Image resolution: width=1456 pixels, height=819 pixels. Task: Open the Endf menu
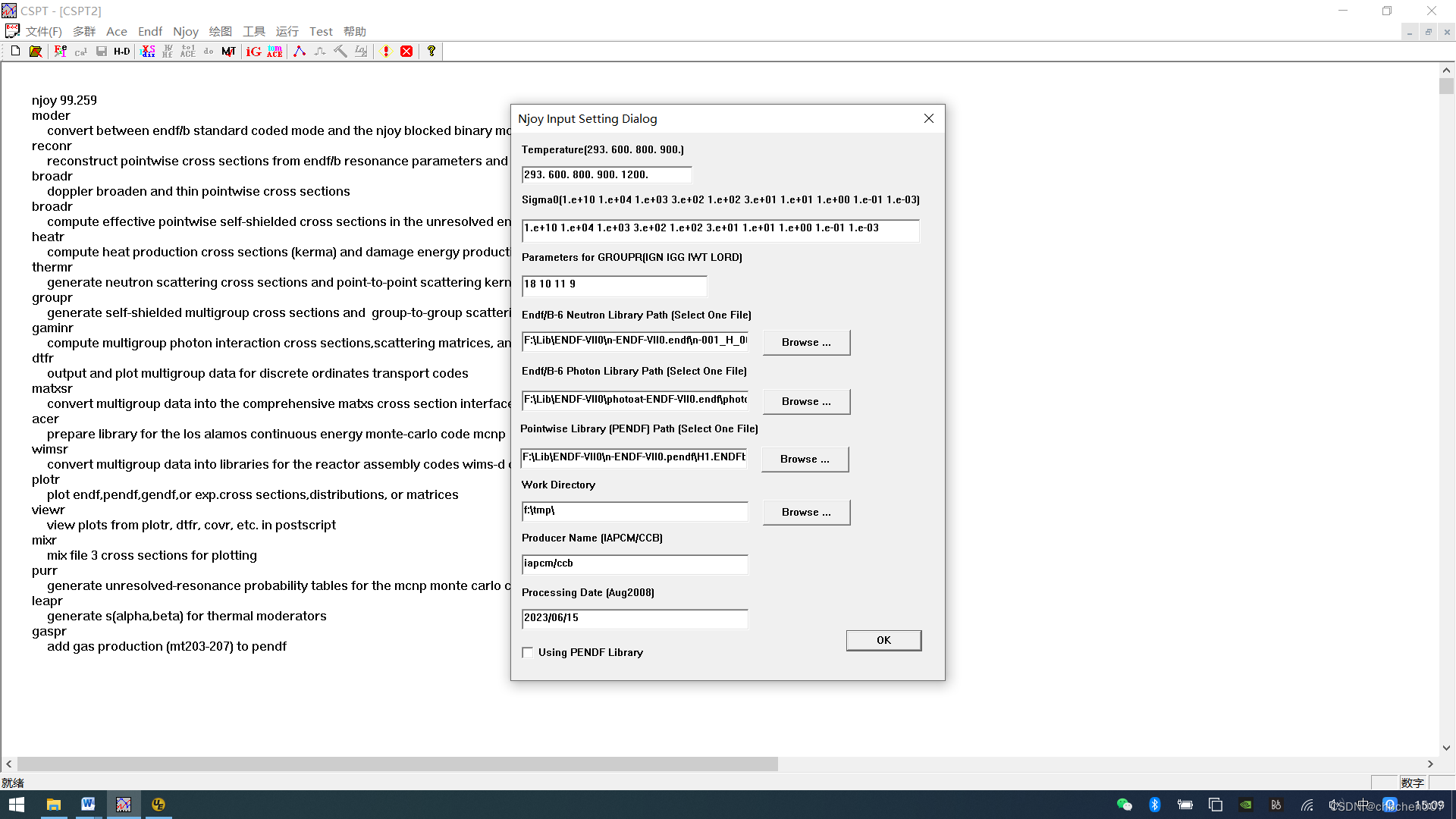pyautogui.click(x=150, y=31)
